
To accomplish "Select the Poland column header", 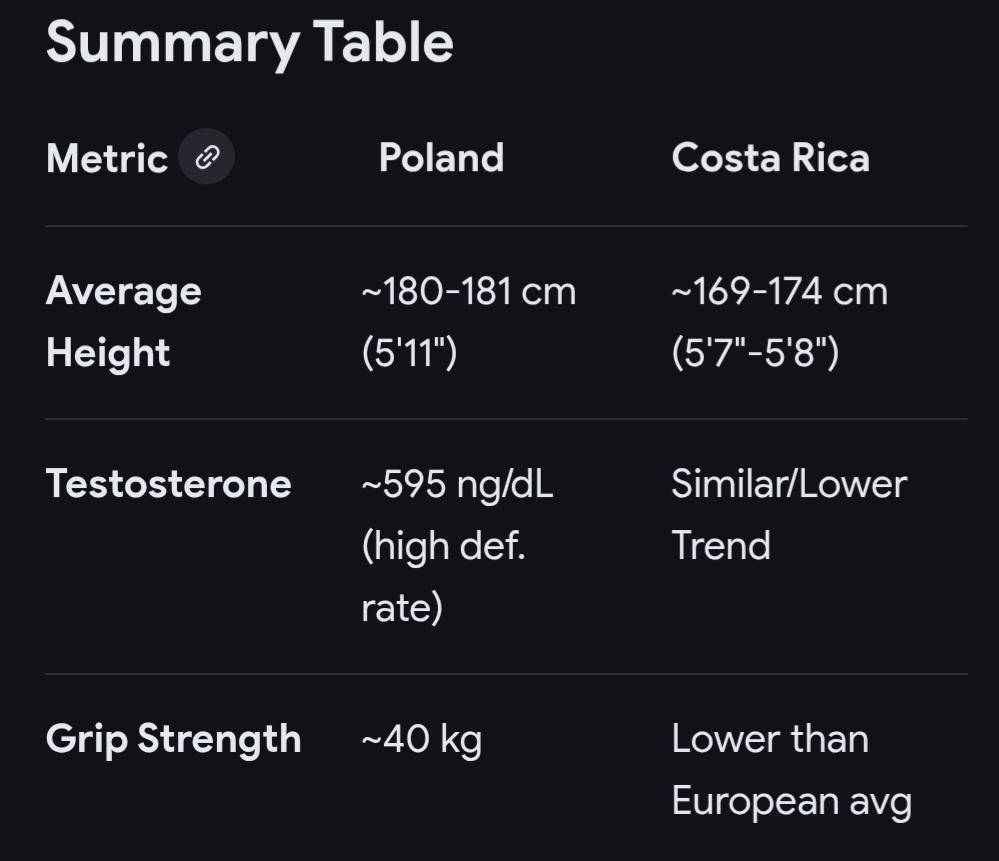I will (x=441, y=158).
